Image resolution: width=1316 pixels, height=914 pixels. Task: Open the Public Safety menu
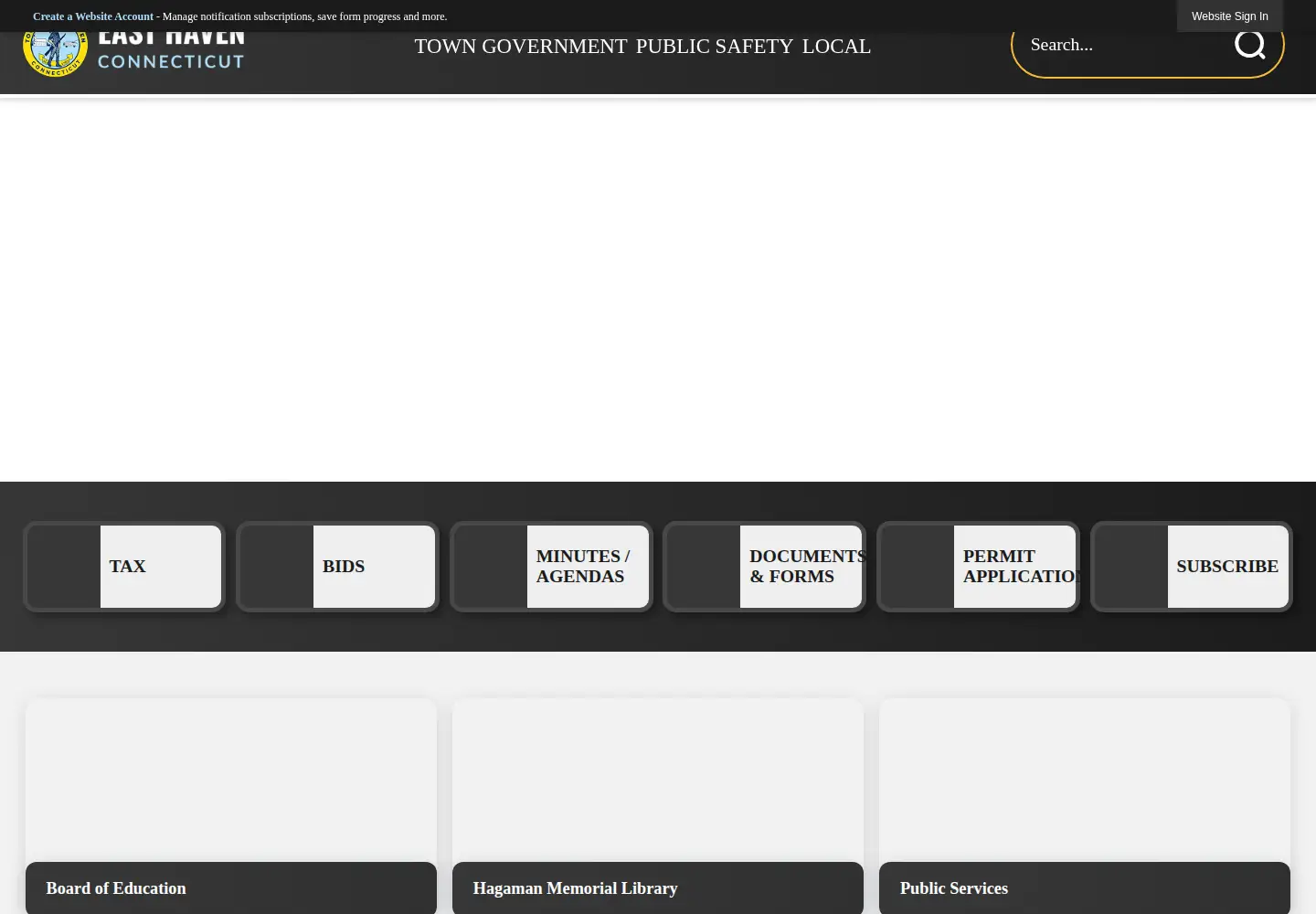click(x=715, y=47)
